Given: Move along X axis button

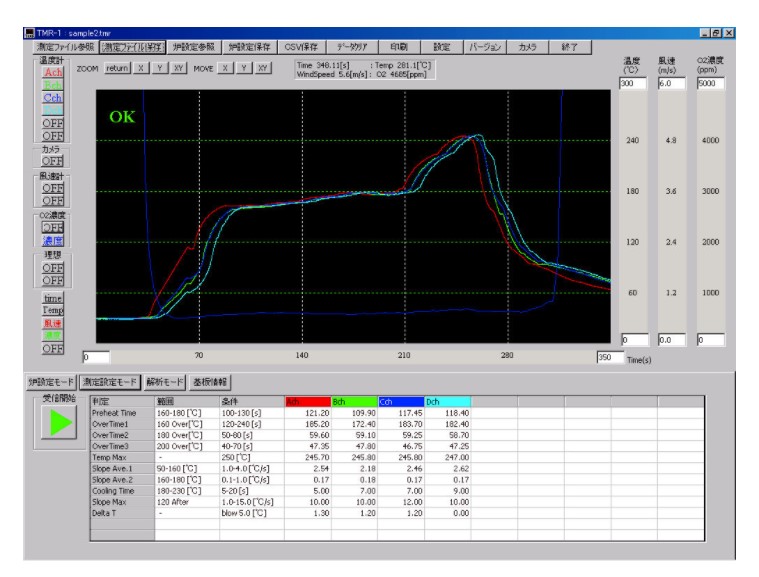Looking at the screenshot, I should point(225,68).
